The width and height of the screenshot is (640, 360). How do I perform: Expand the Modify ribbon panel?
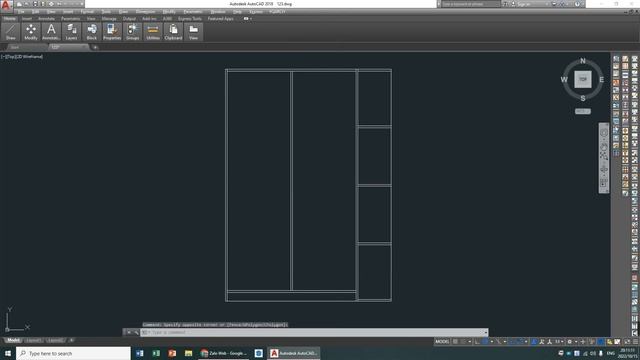[31, 32]
